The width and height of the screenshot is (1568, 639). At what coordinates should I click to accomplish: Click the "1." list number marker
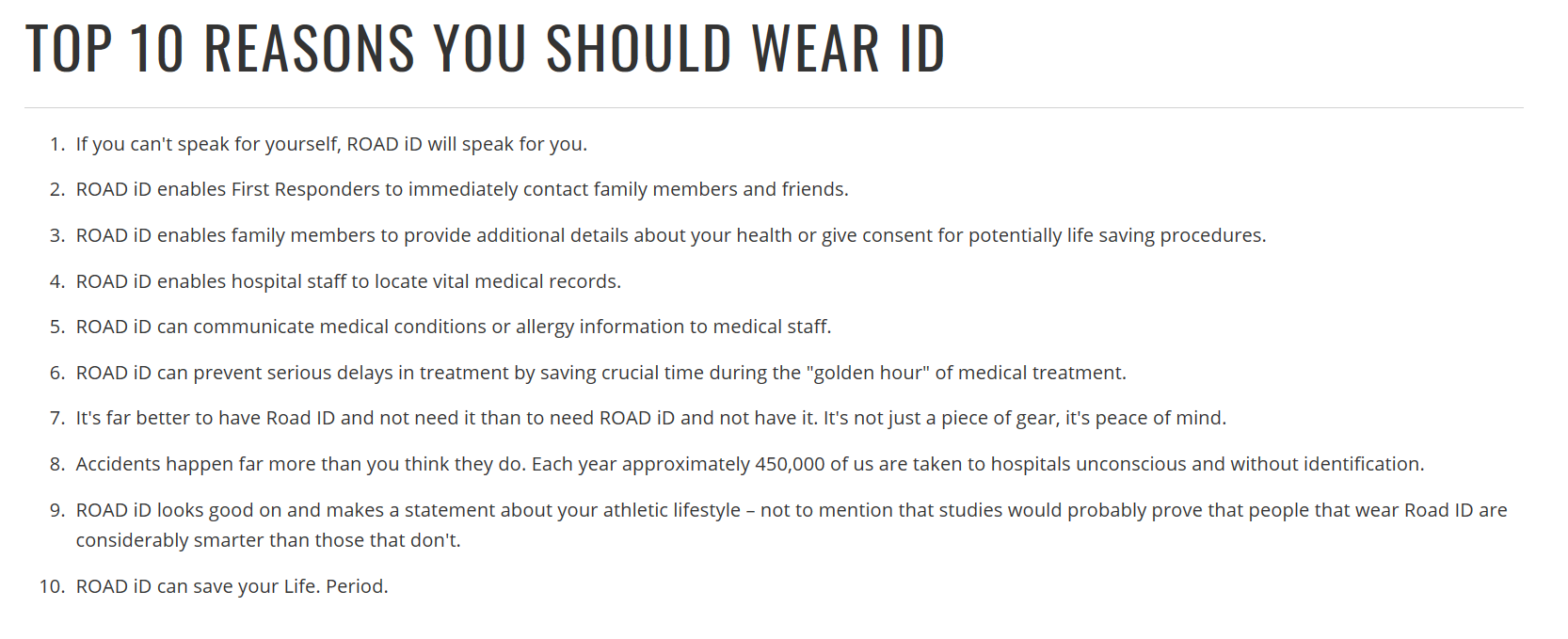[57, 144]
